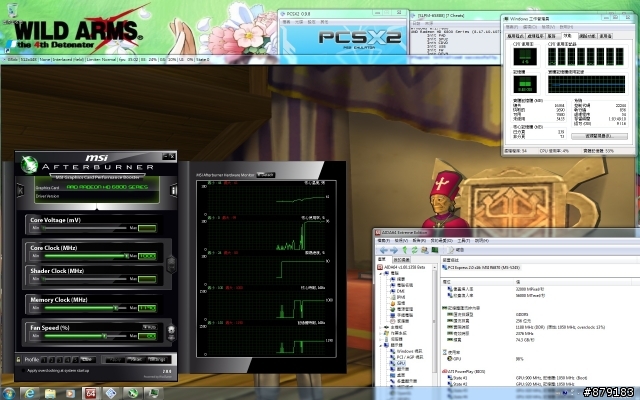Screen dimensions: 640x400
Task: Open the media player icon on the taskbar
Action: 70,394
